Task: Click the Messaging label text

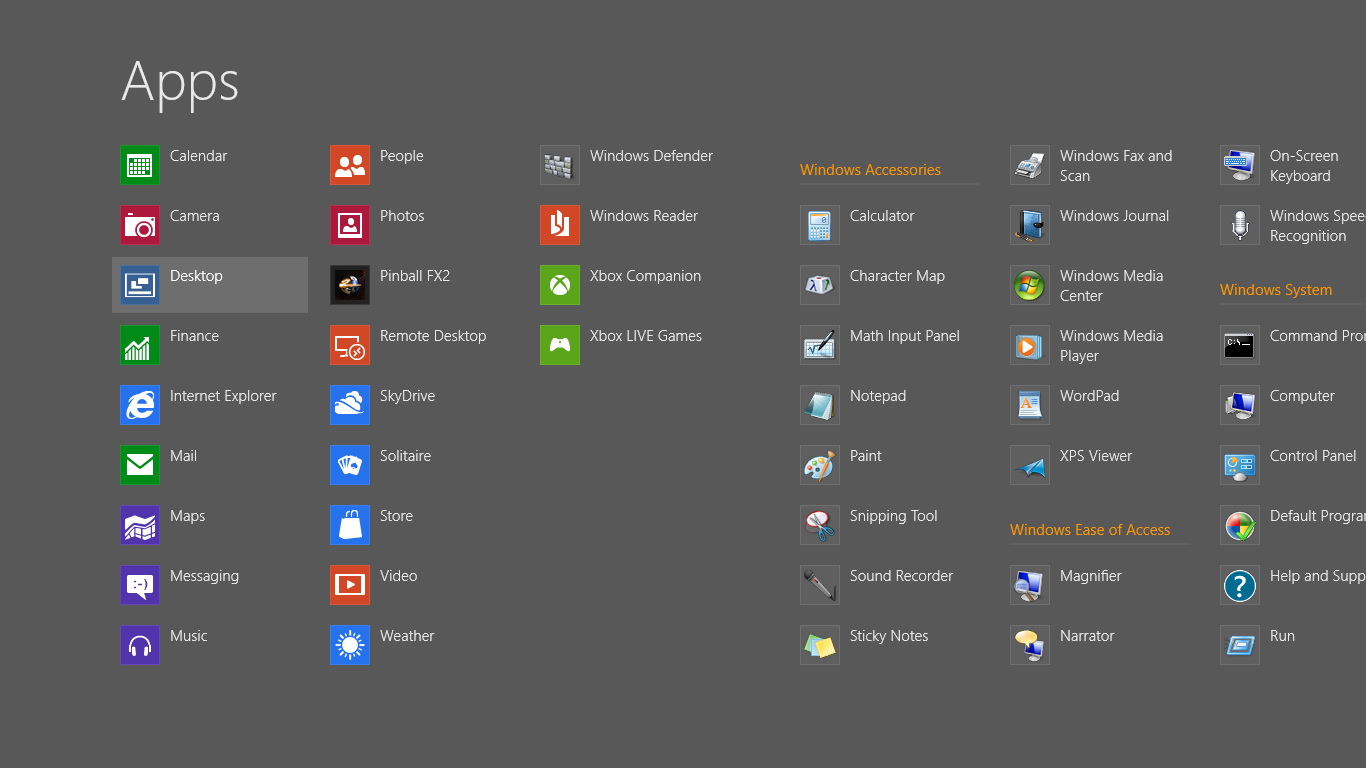Action: [x=204, y=576]
